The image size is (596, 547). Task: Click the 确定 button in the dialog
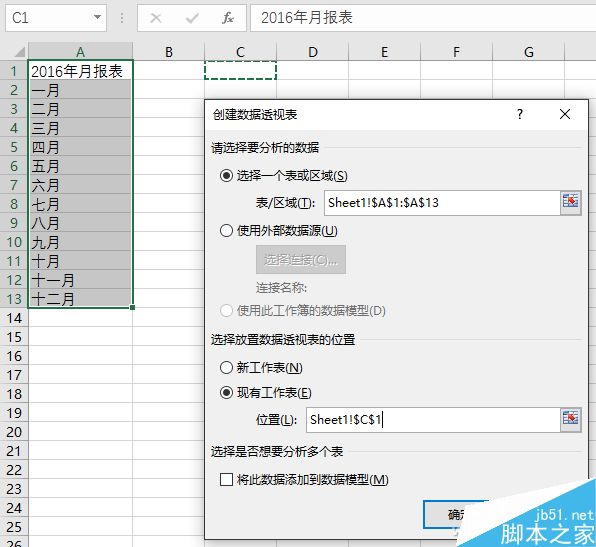coord(455,514)
